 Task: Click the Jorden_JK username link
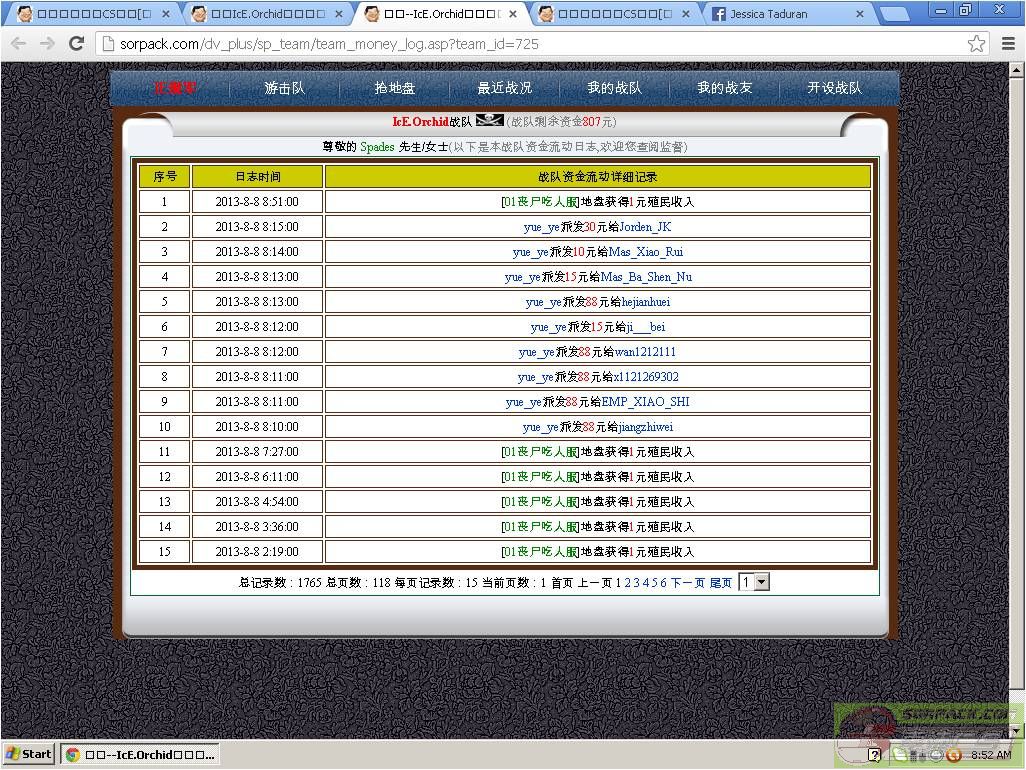645,227
